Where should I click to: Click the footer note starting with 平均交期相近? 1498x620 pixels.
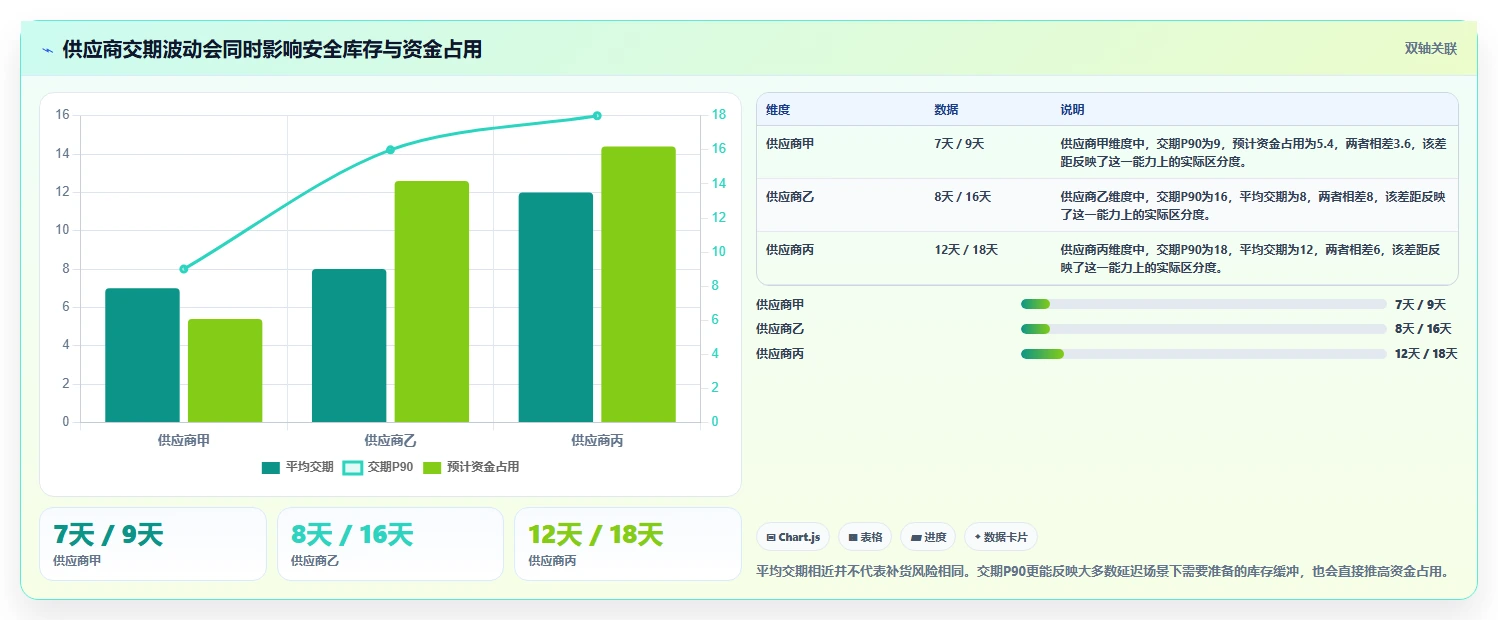pyautogui.click(x=1103, y=572)
